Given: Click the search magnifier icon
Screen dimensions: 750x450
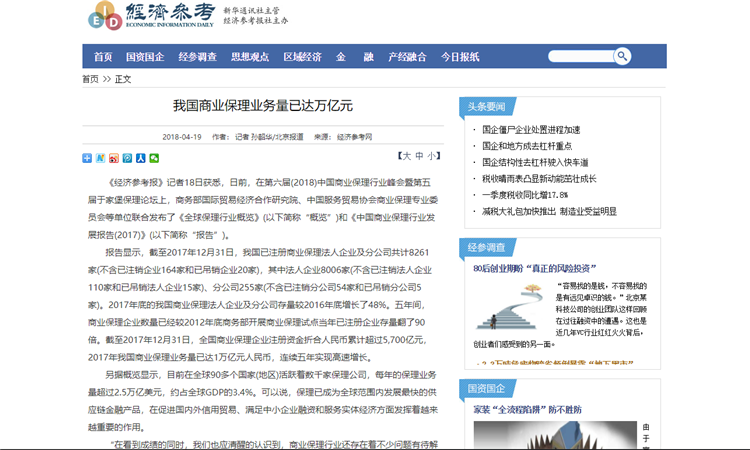Looking at the screenshot, I should 622,57.
